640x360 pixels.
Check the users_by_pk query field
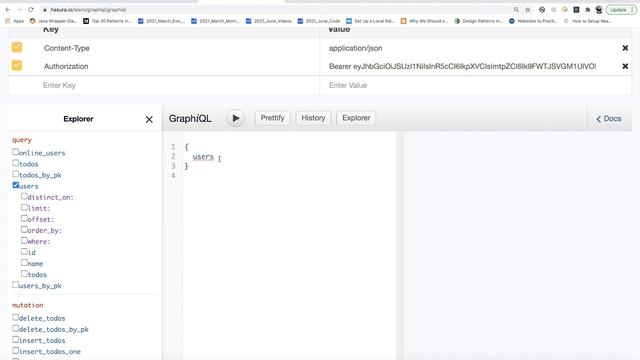point(16,284)
